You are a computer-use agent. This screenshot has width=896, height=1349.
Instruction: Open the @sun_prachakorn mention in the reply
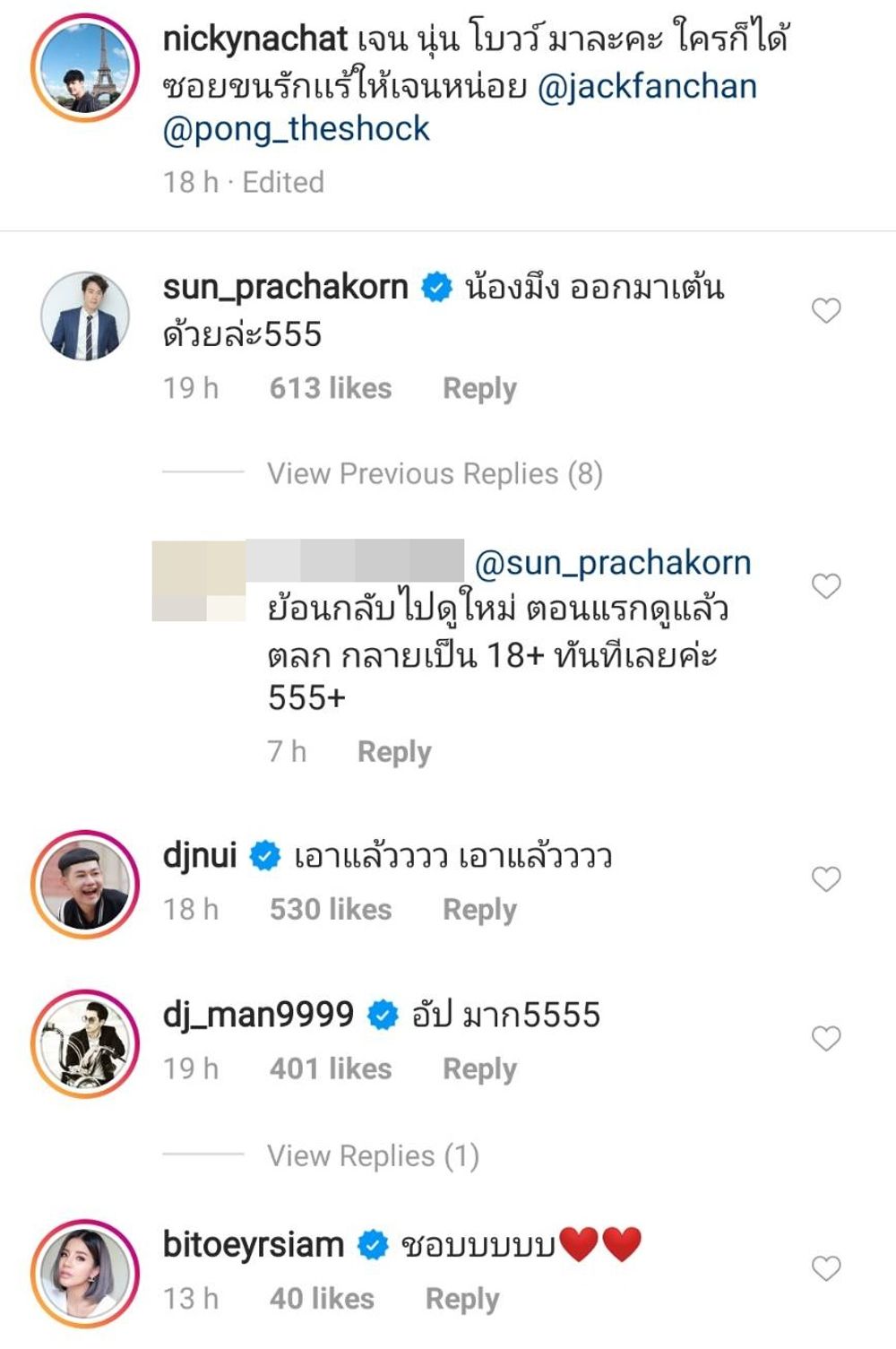pyautogui.click(x=613, y=563)
